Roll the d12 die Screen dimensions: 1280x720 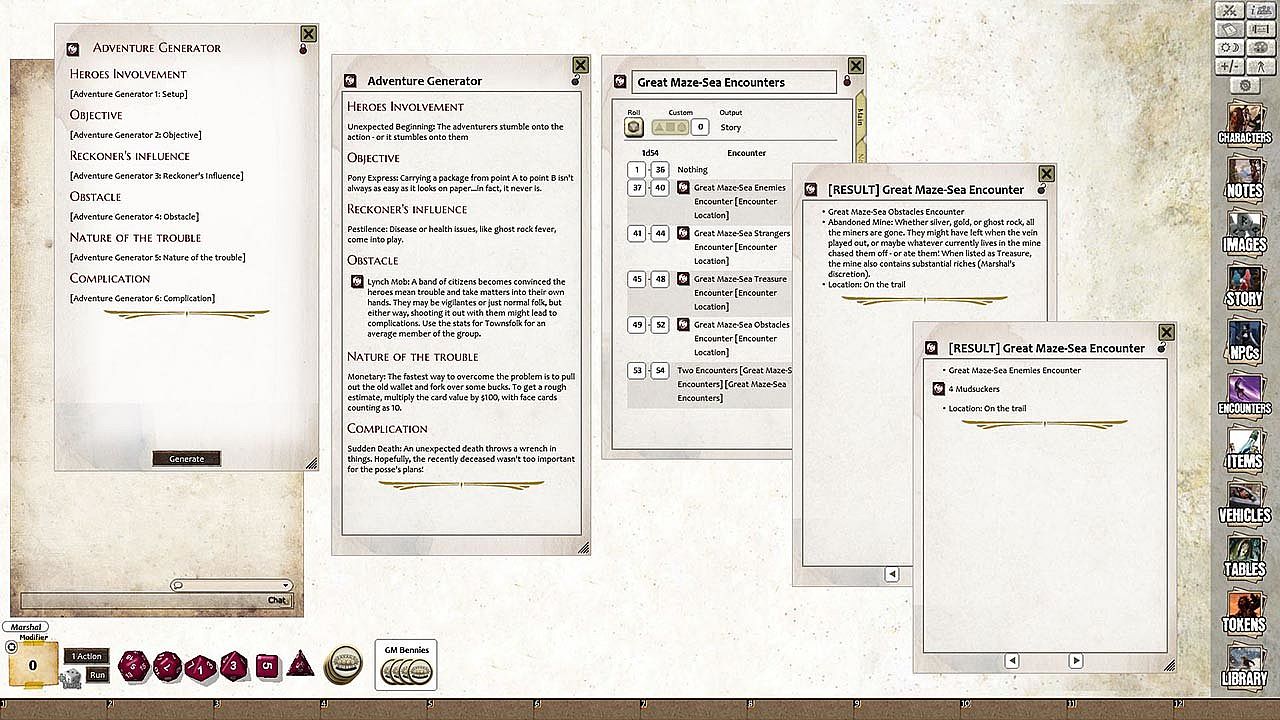click(167, 666)
